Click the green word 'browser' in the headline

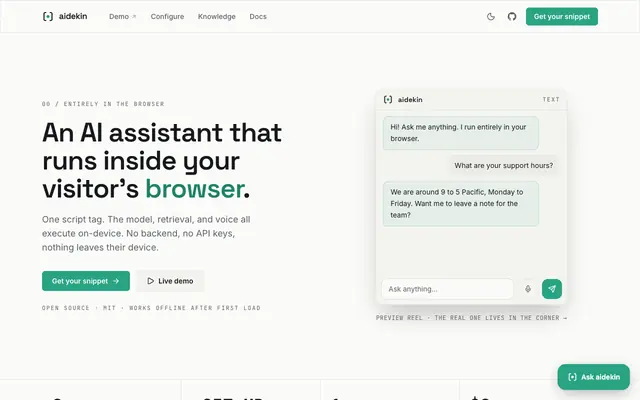tap(195, 189)
